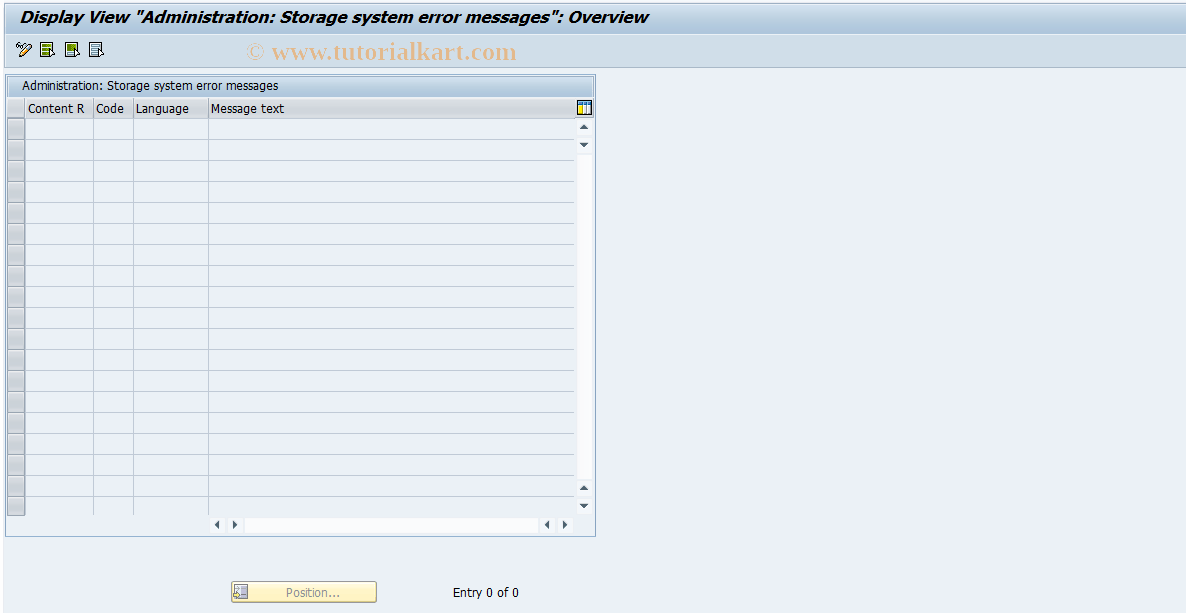This screenshot has height=613, width=1186.
Task: Sort by the Message text column header
Action: (247, 108)
